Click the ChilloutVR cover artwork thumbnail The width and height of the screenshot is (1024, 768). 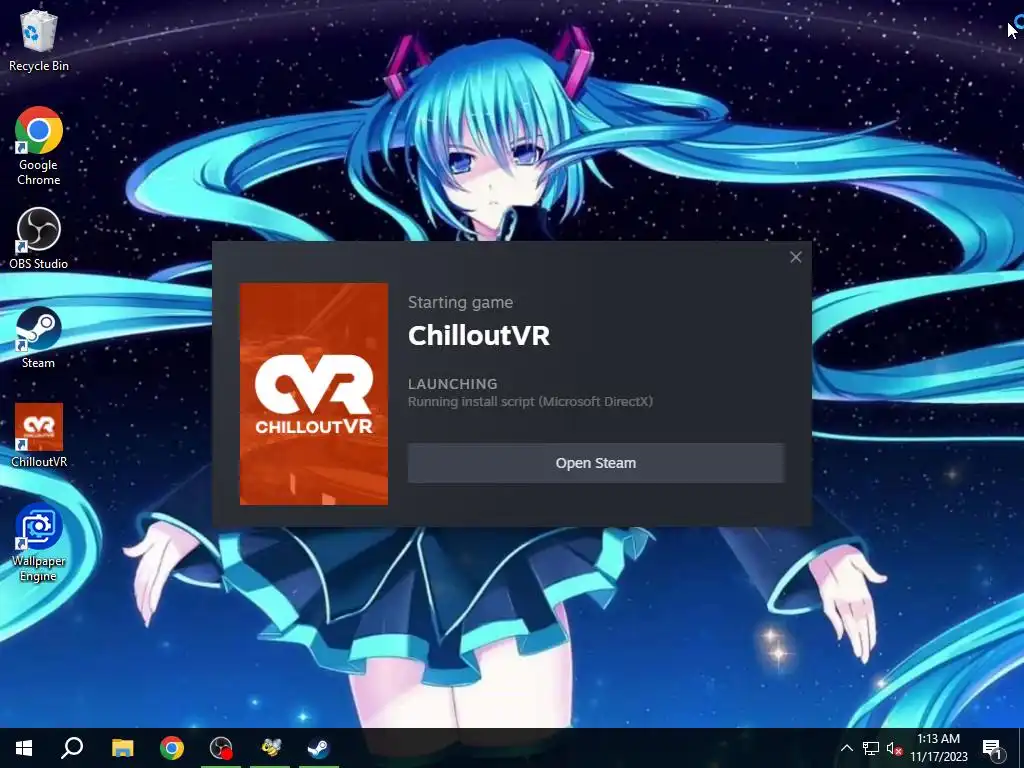point(313,394)
